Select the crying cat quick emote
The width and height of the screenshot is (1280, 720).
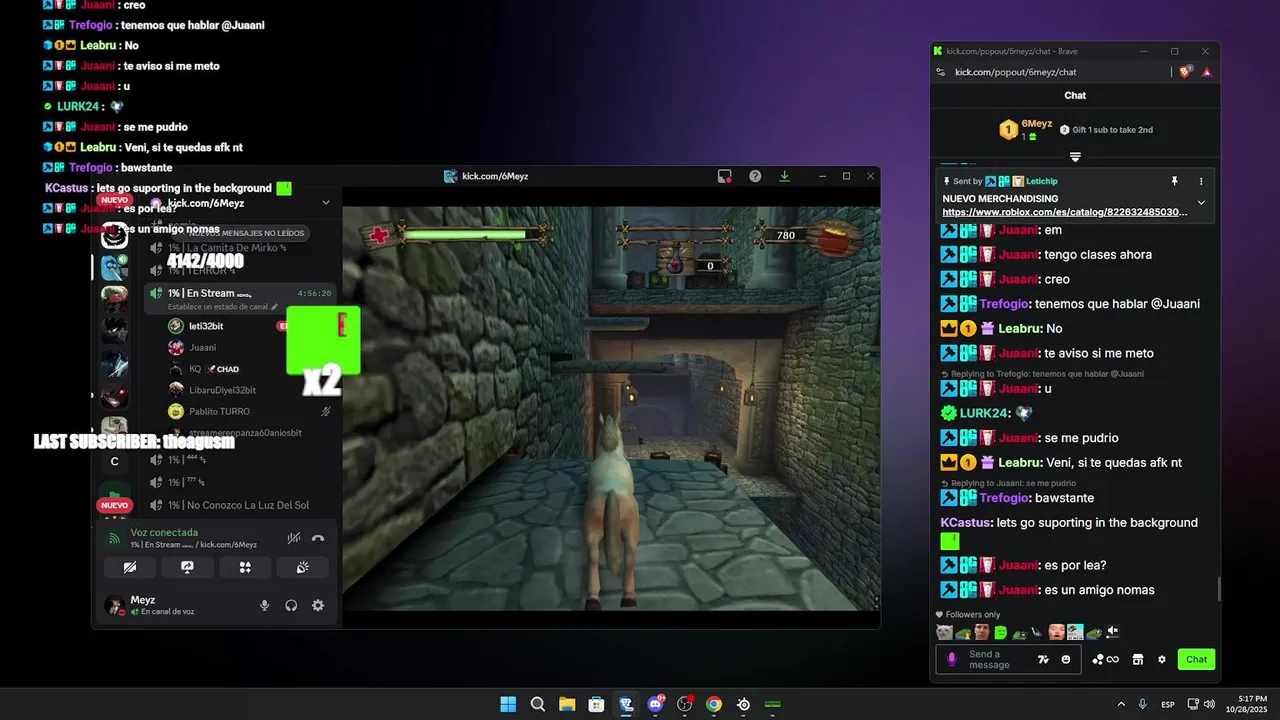click(944, 632)
